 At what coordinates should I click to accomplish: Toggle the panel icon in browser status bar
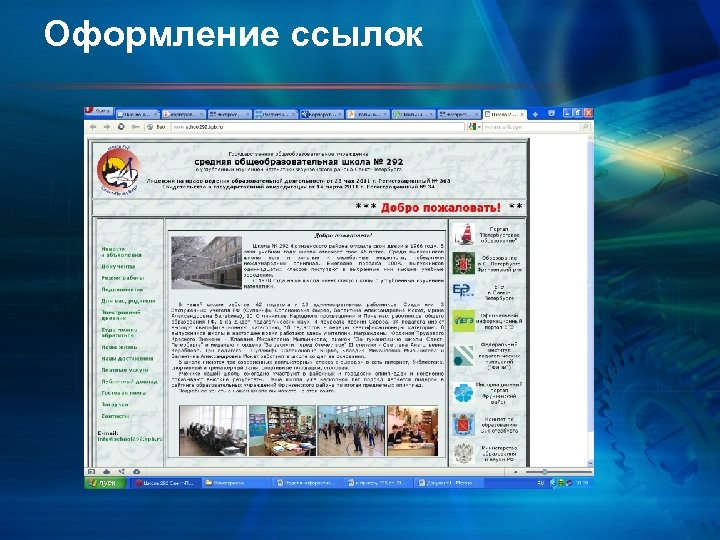point(91,472)
